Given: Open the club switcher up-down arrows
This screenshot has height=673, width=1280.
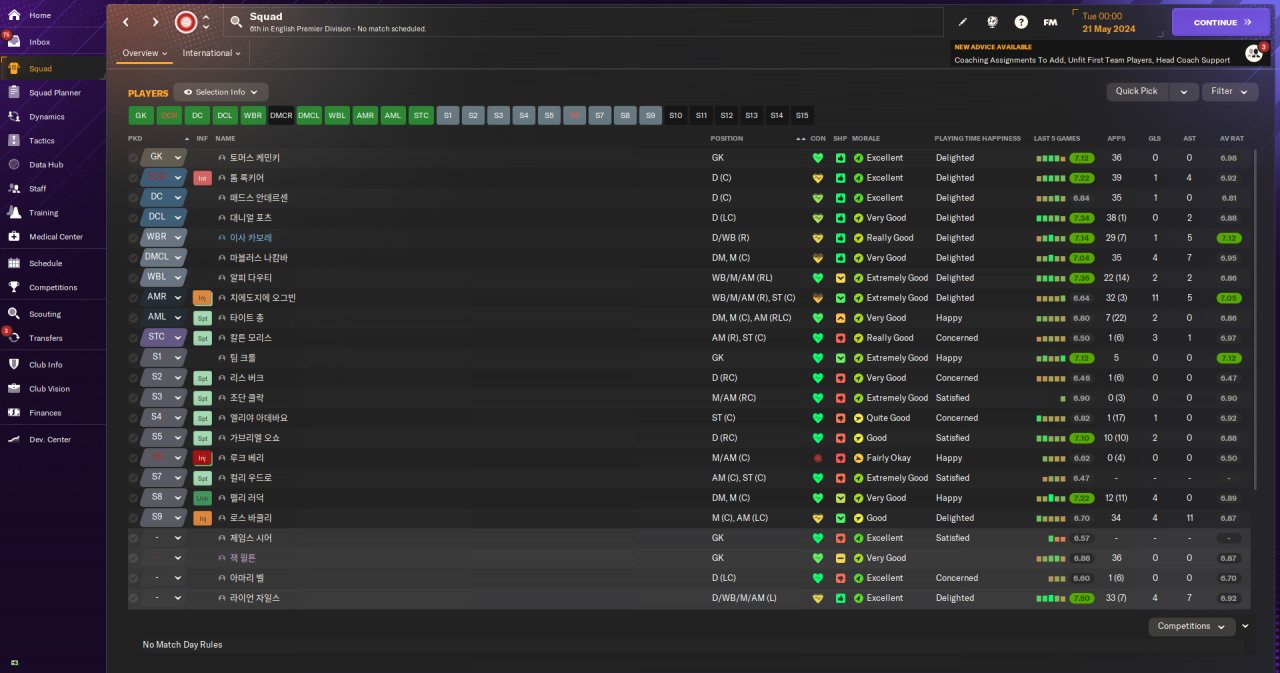Looking at the screenshot, I should [206, 22].
